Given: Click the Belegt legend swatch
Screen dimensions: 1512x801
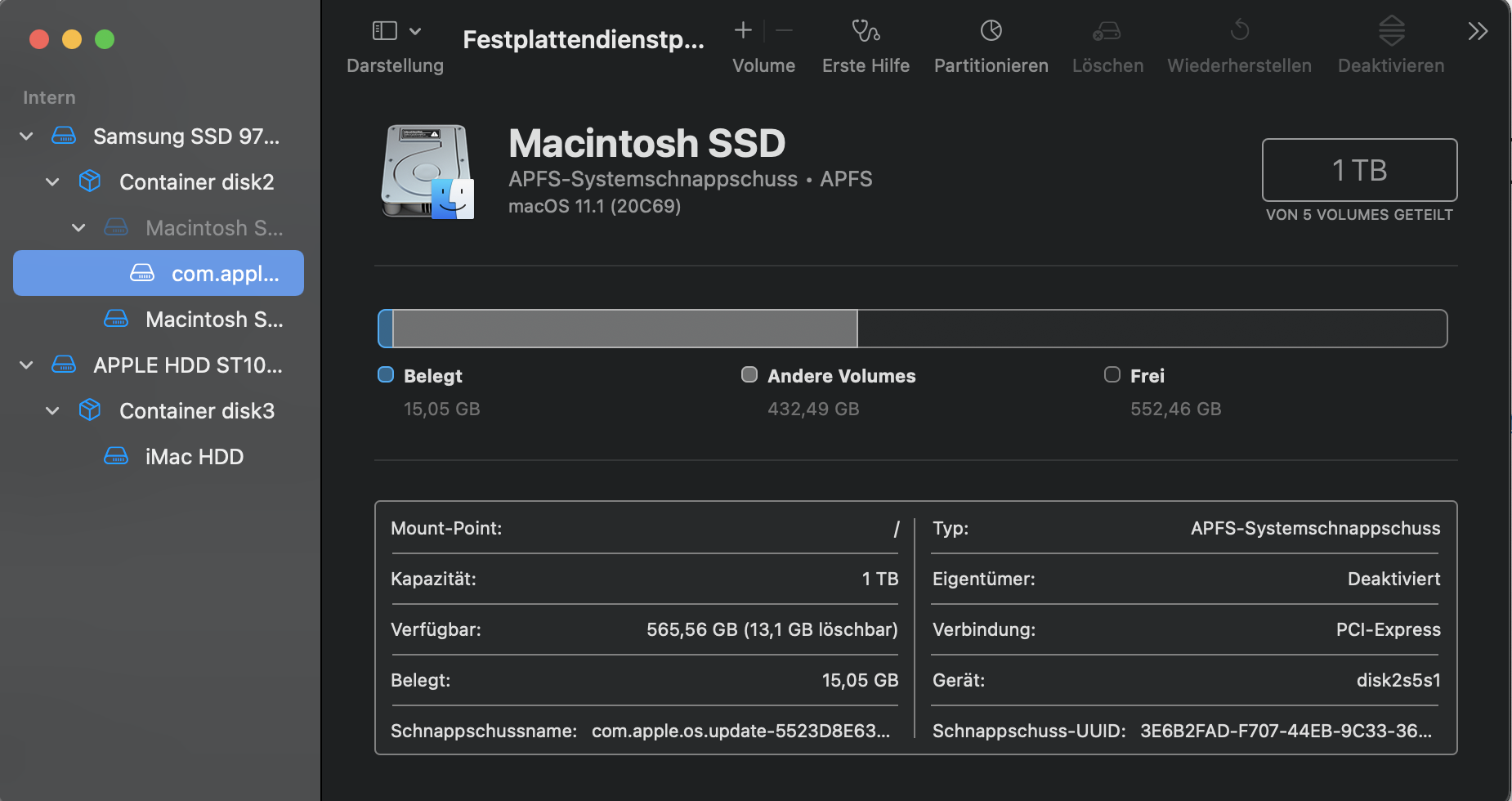Looking at the screenshot, I should pos(386,375).
